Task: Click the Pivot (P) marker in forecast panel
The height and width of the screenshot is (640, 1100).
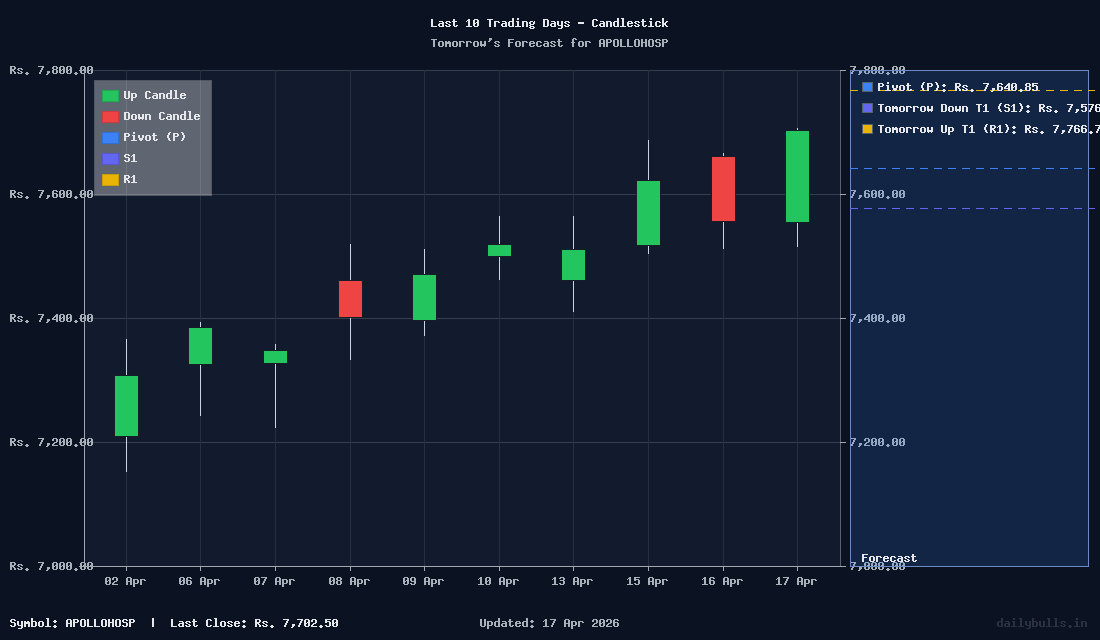Action: tap(866, 87)
